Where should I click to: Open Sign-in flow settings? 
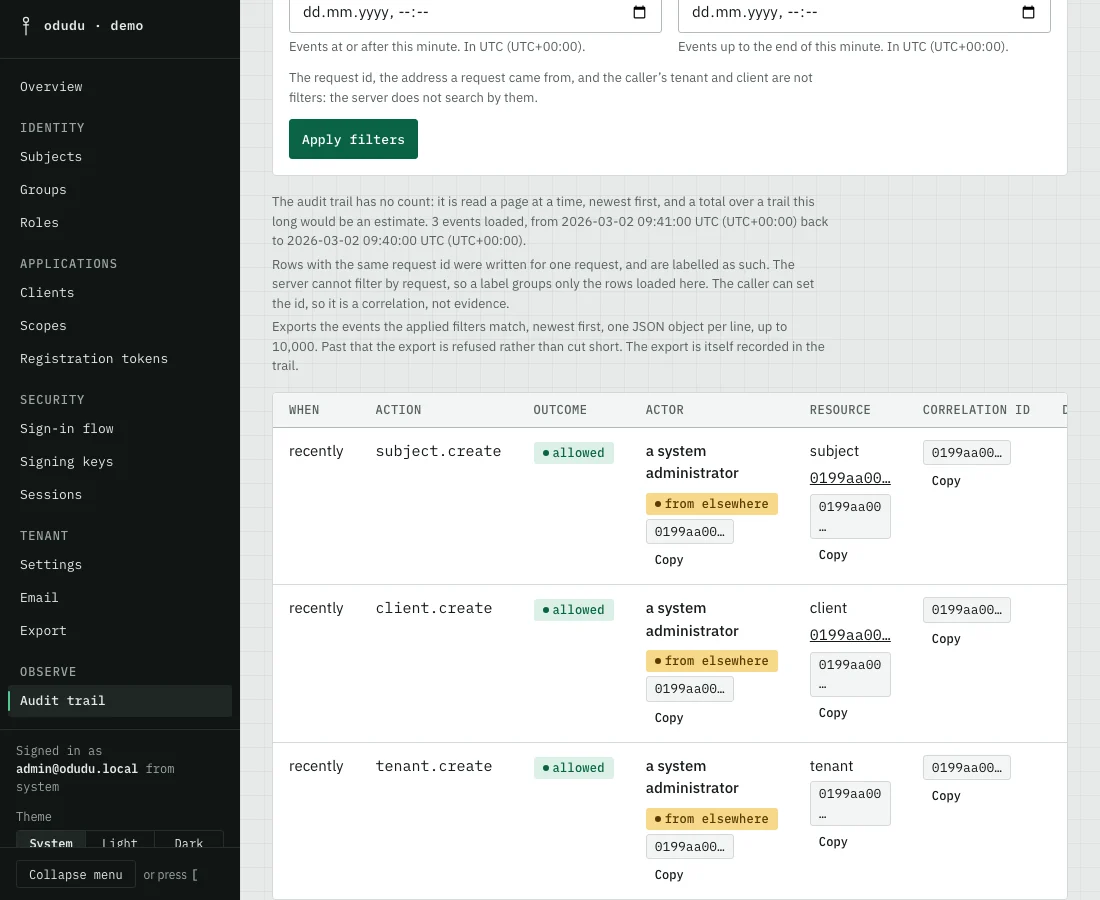click(67, 429)
